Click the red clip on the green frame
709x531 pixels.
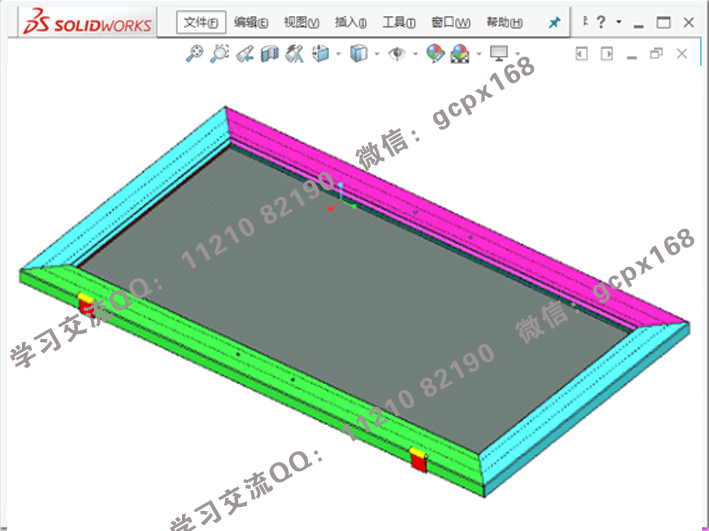(x=419, y=459)
